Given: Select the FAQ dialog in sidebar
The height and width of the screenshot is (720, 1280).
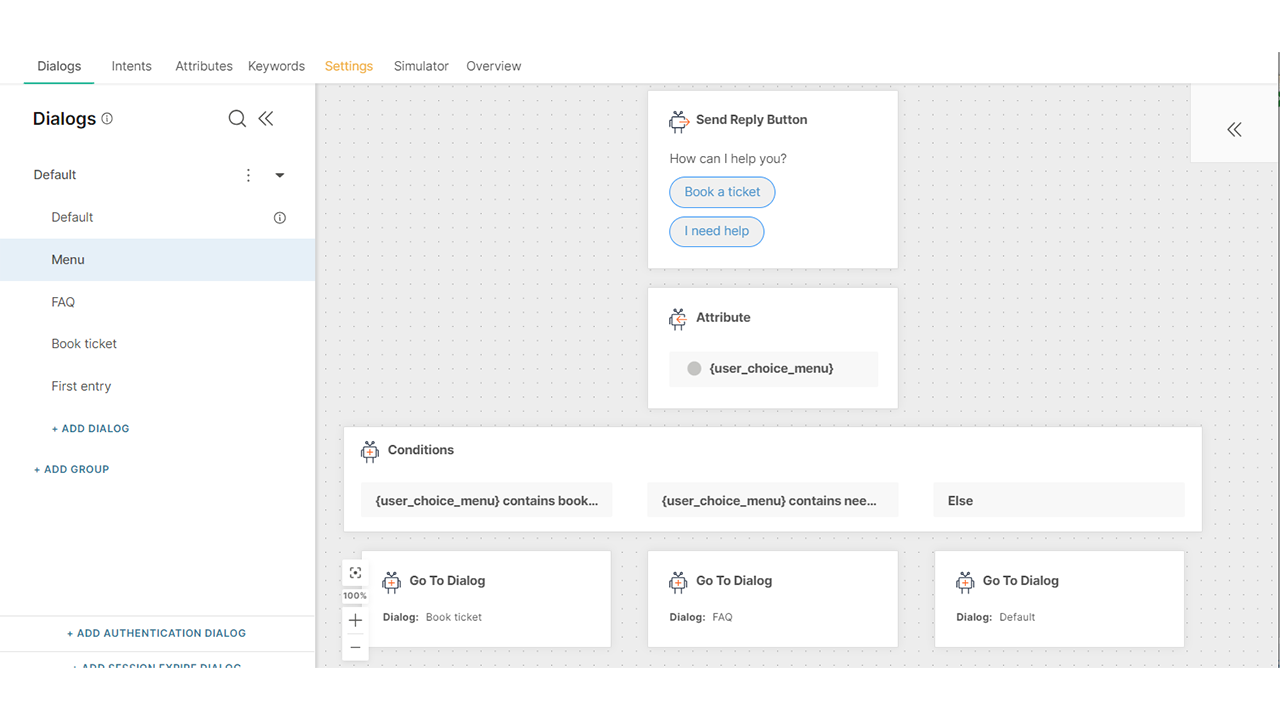Looking at the screenshot, I should (64, 302).
